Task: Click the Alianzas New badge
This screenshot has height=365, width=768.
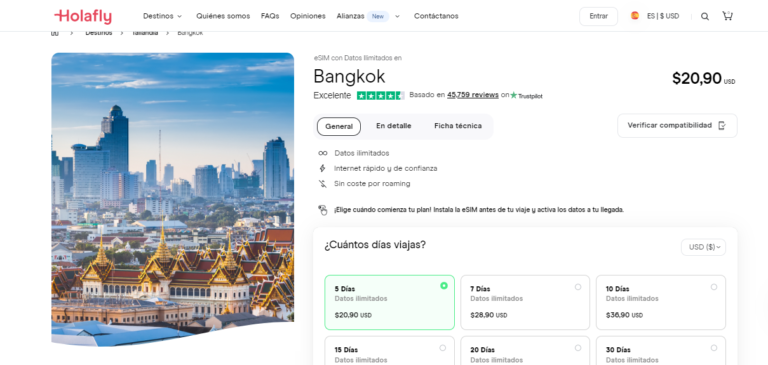Action: pos(378,16)
